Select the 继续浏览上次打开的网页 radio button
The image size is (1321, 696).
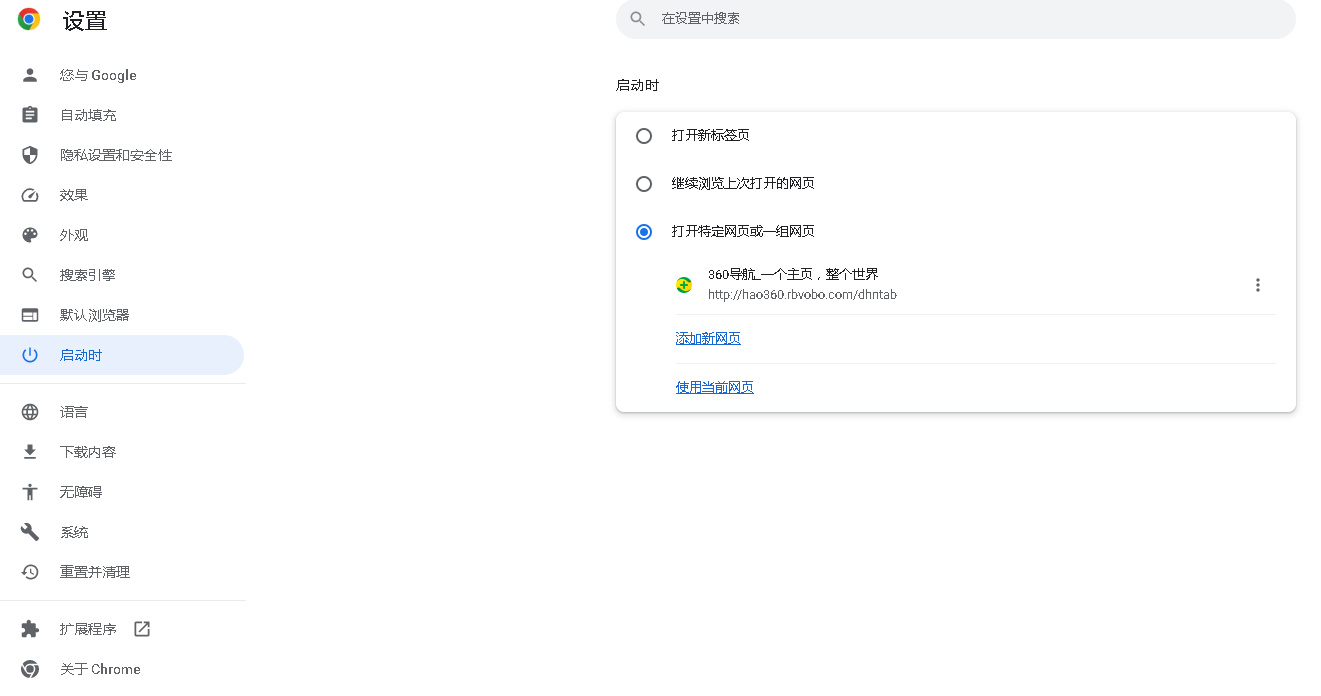[x=644, y=183]
